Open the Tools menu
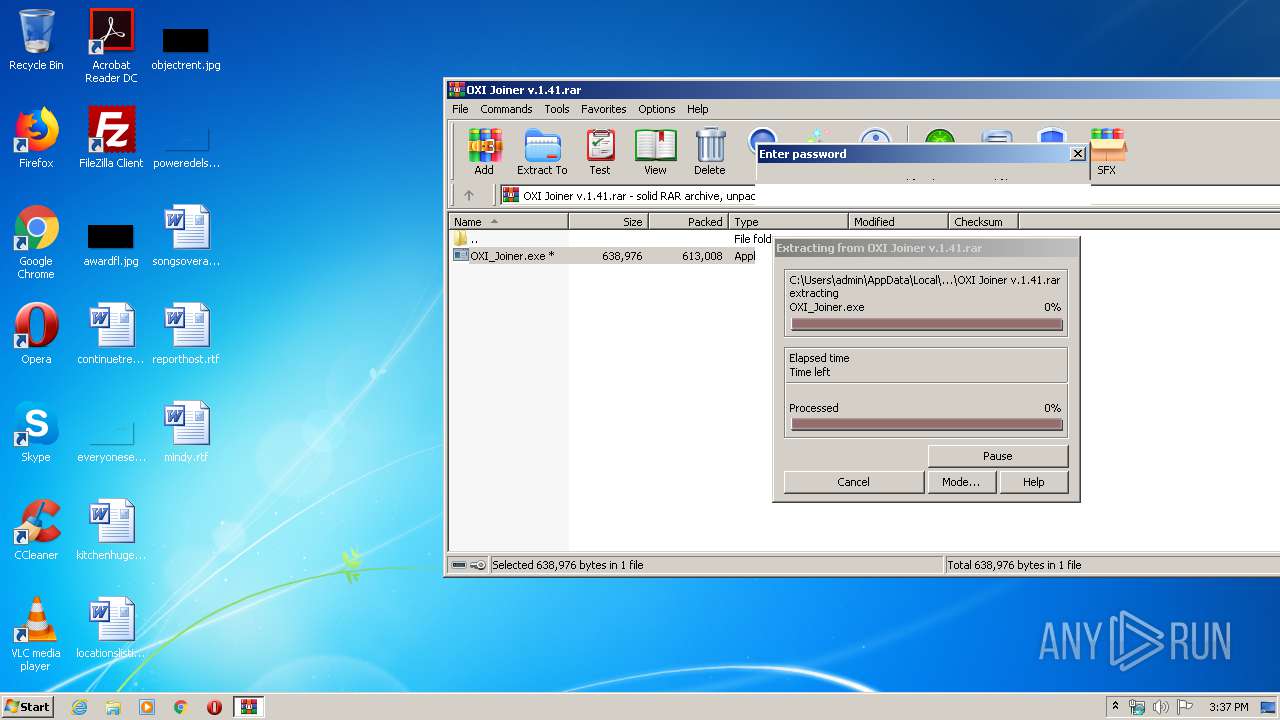The image size is (1280, 720). (x=557, y=109)
